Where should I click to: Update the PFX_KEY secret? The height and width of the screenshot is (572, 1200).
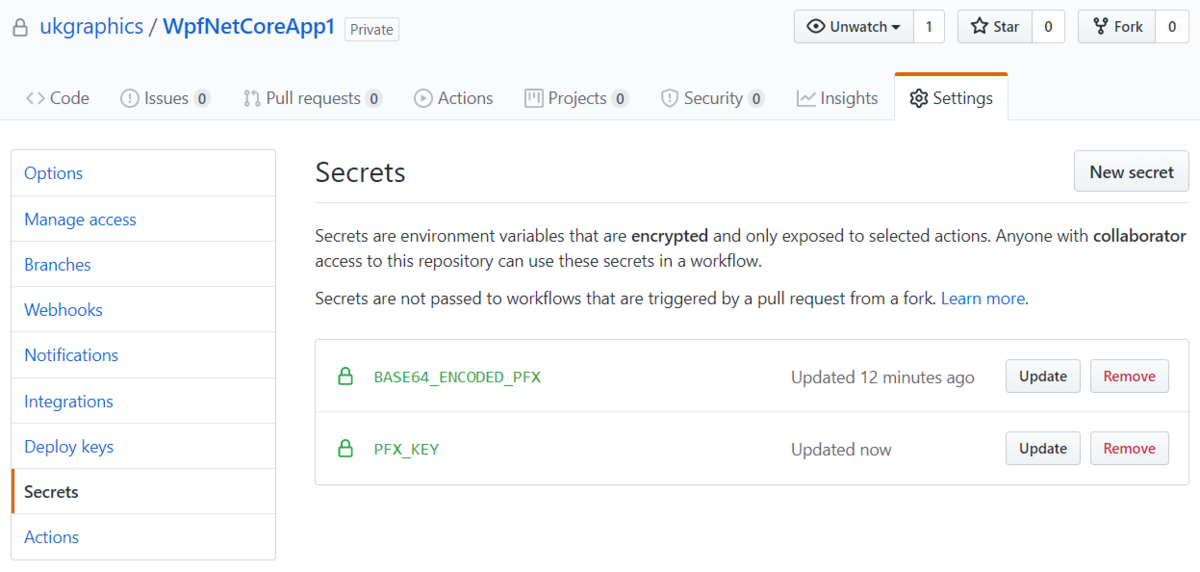tap(1043, 449)
